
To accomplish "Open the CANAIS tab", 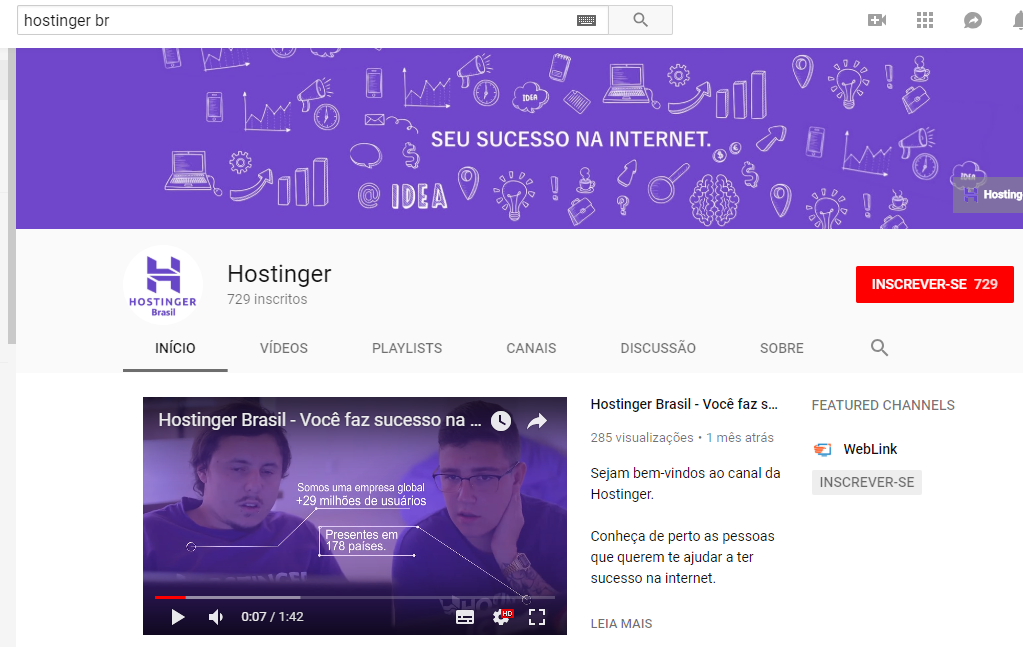I will pyautogui.click(x=531, y=348).
